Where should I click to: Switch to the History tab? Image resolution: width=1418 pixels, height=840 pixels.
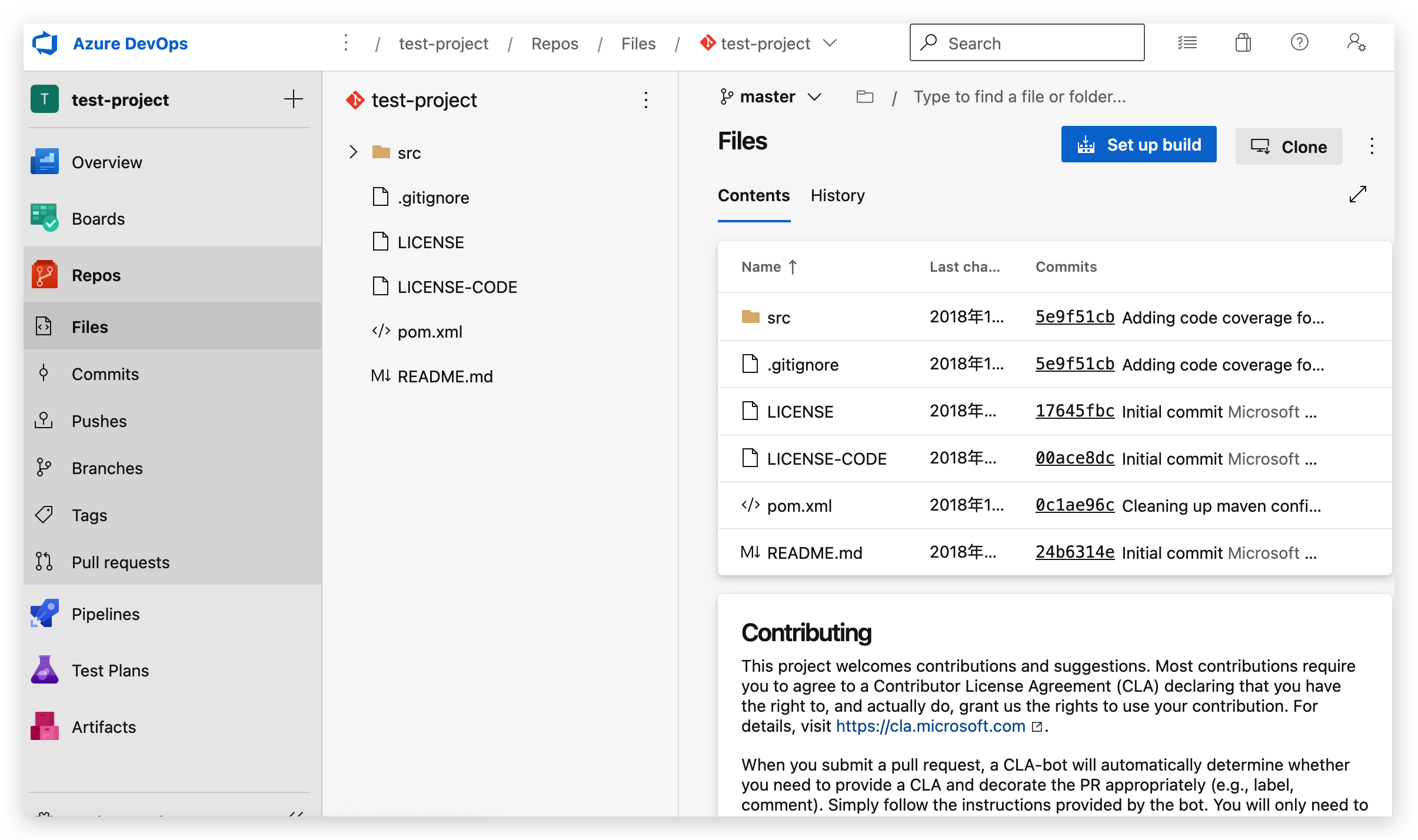pos(838,195)
